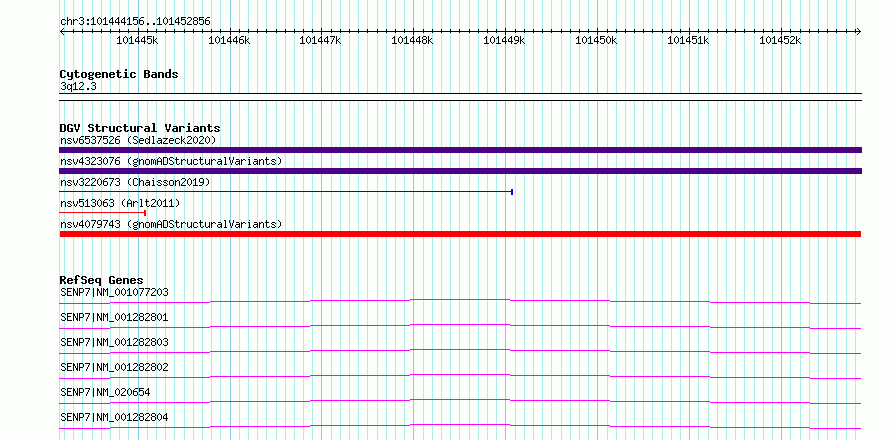Image resolution: width=890 pixels, height=440 pixels.
Task: Select the RefSeq Genes track title
Action: [101, 280]
